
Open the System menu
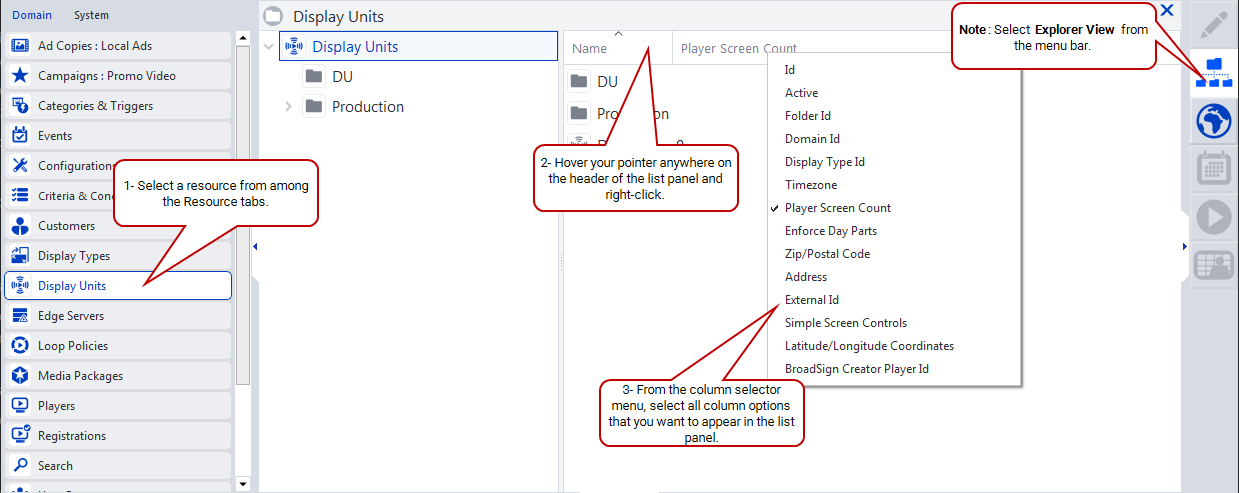[x=91, y=15]
